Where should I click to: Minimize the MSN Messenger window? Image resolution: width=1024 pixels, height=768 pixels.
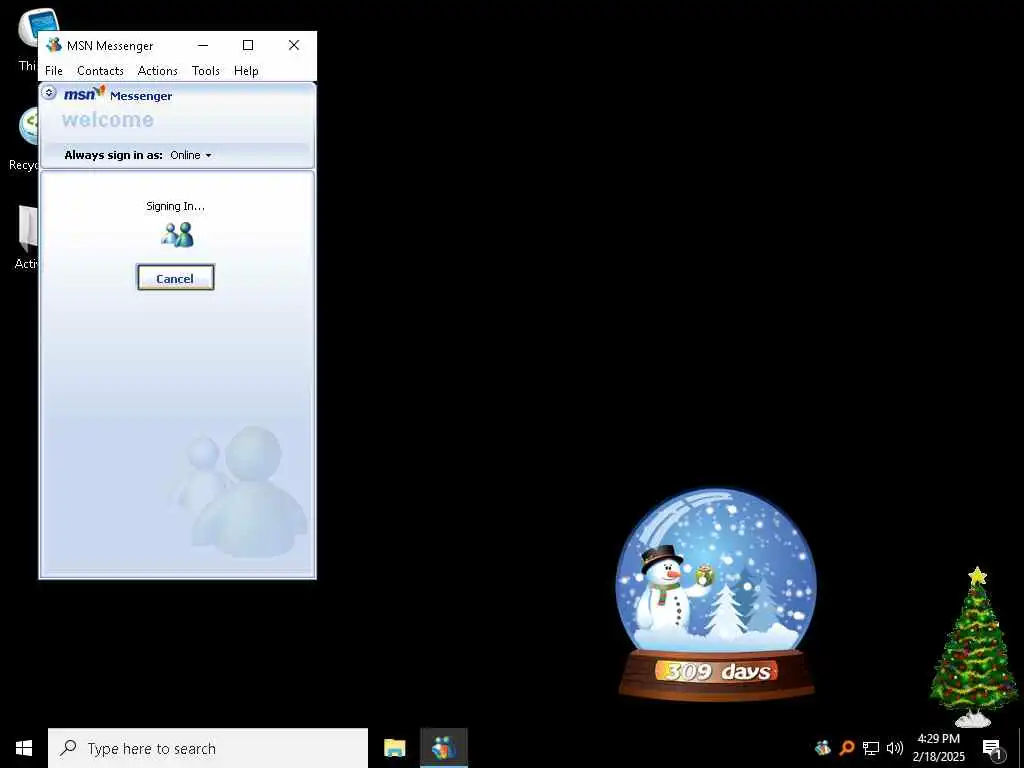(203, 45)
